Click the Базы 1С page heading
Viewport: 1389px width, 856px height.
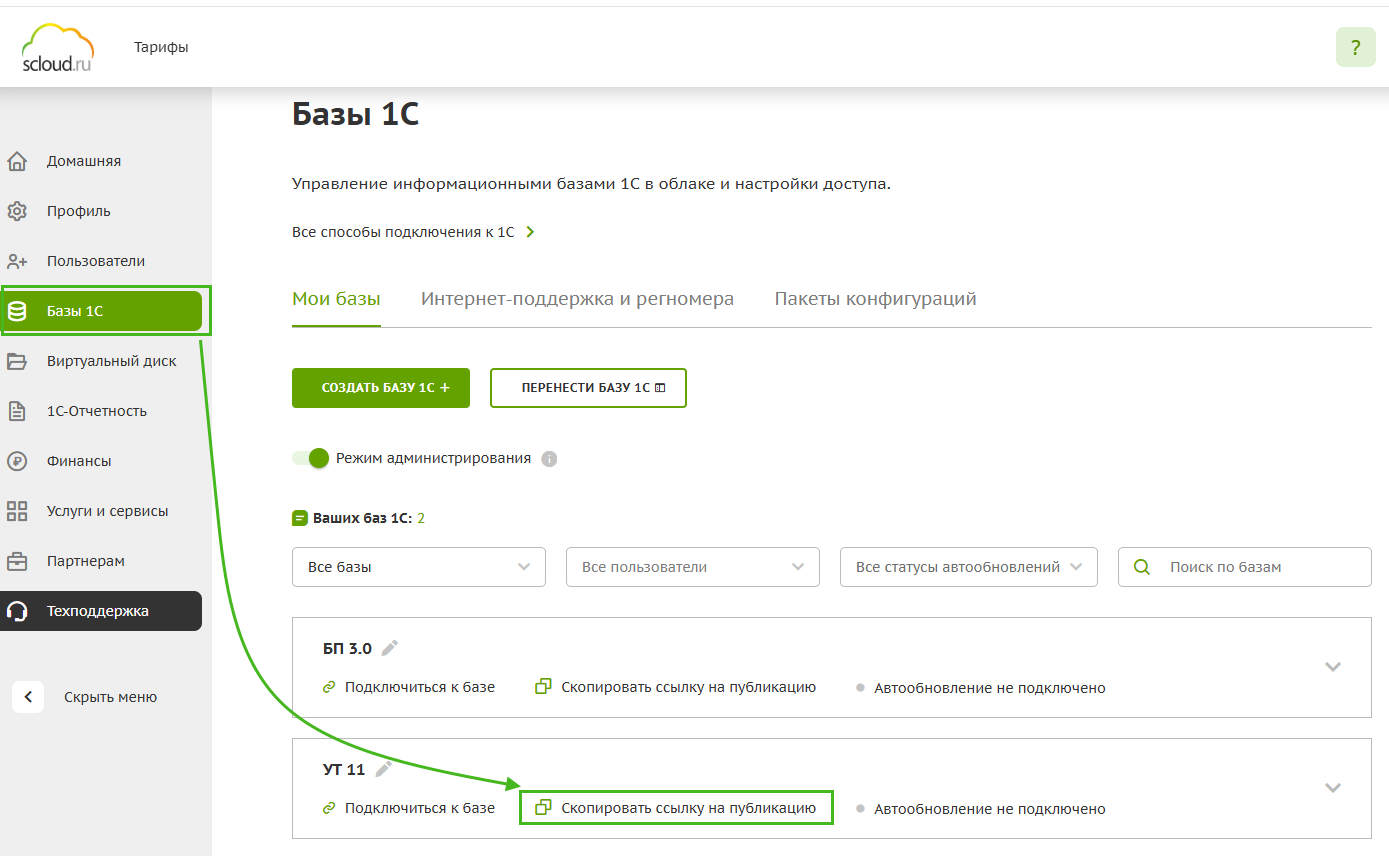(x=356, y=114)
